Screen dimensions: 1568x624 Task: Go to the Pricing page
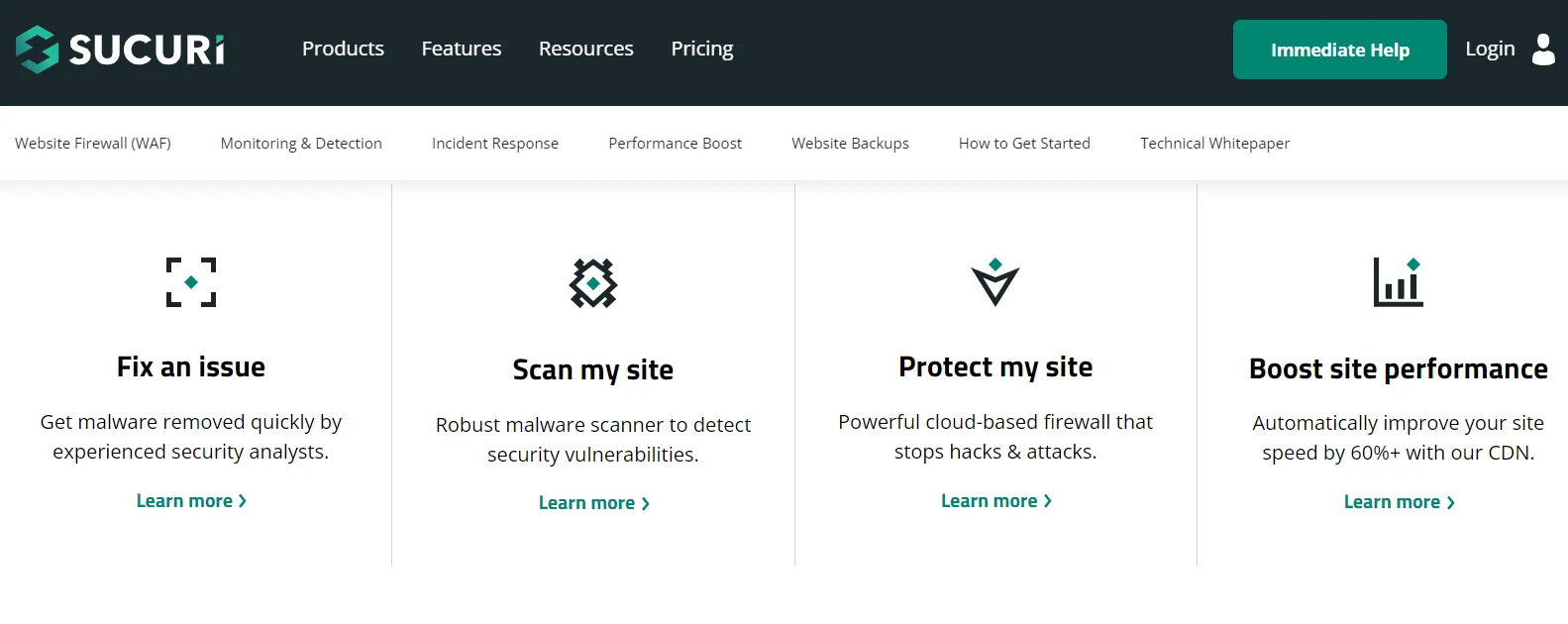pos(702,49)
